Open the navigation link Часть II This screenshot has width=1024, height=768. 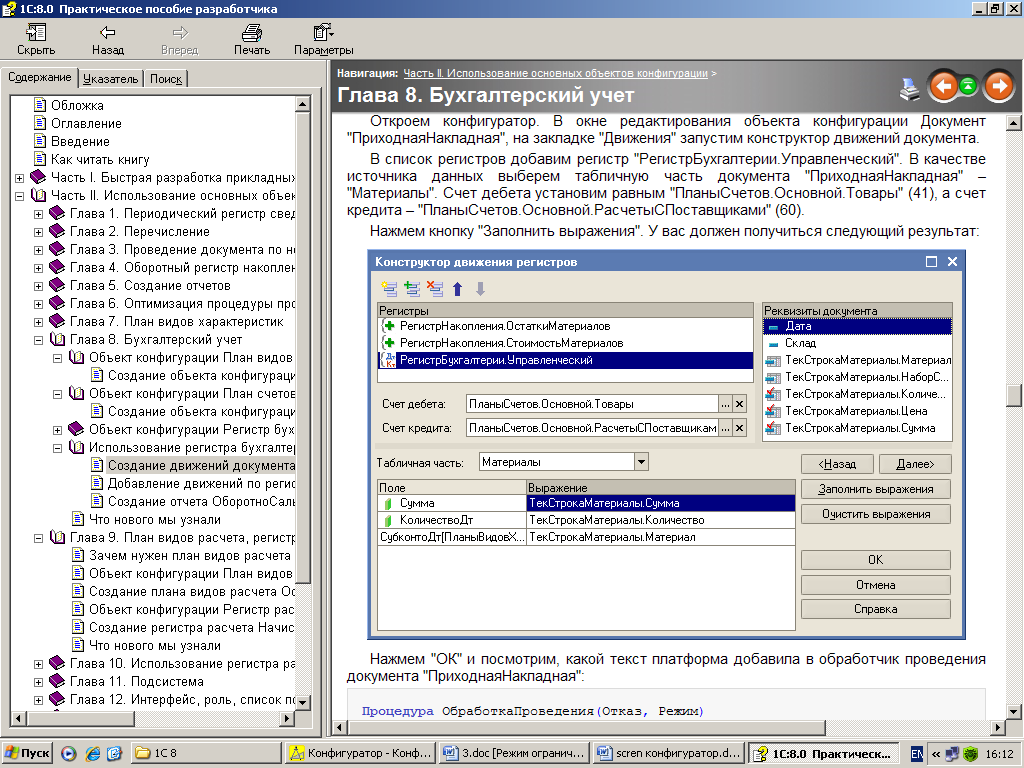tap(555, 73)
